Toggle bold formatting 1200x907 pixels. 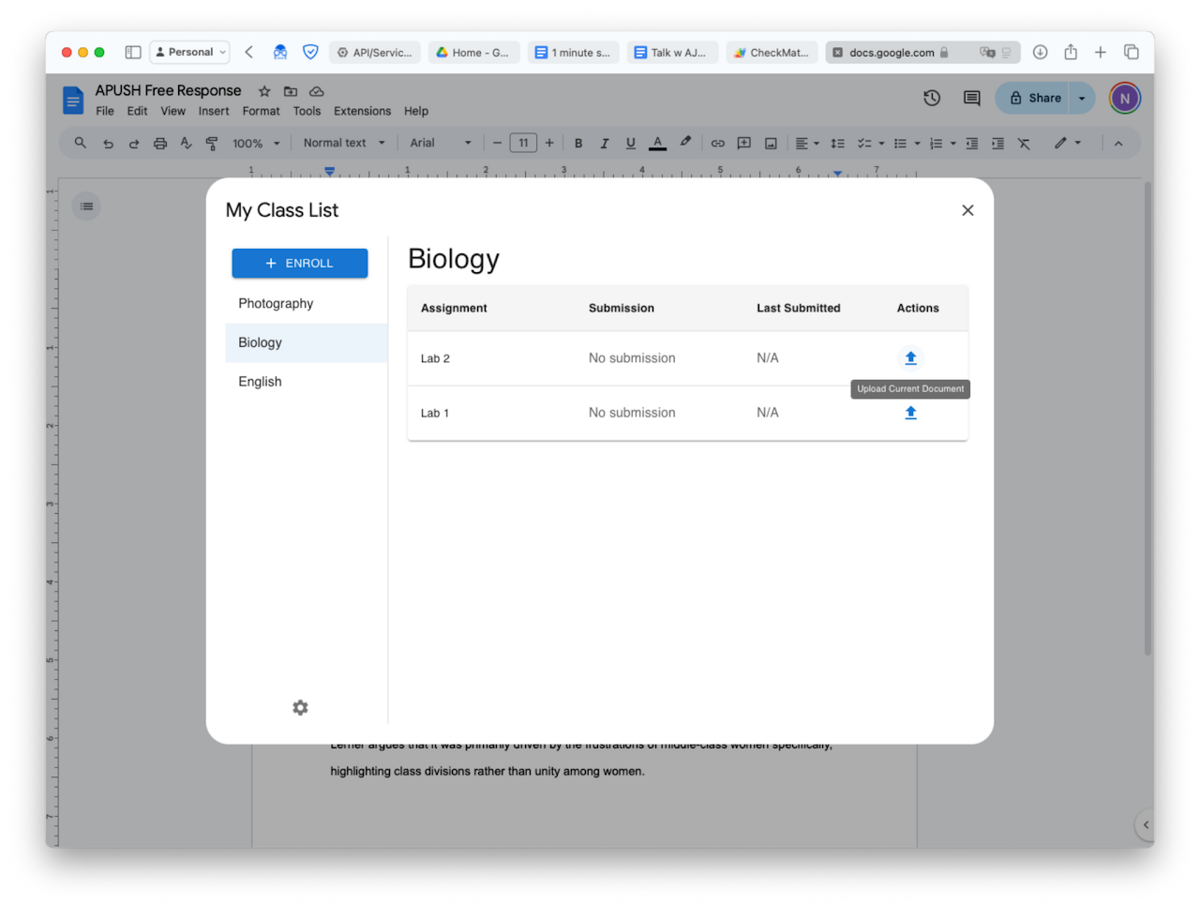(x=578, y=143)
